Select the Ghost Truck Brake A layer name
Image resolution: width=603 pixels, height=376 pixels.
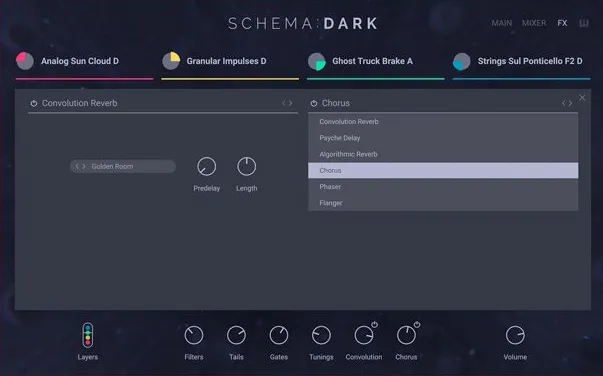pyautogui.click(x=372, y=61)
